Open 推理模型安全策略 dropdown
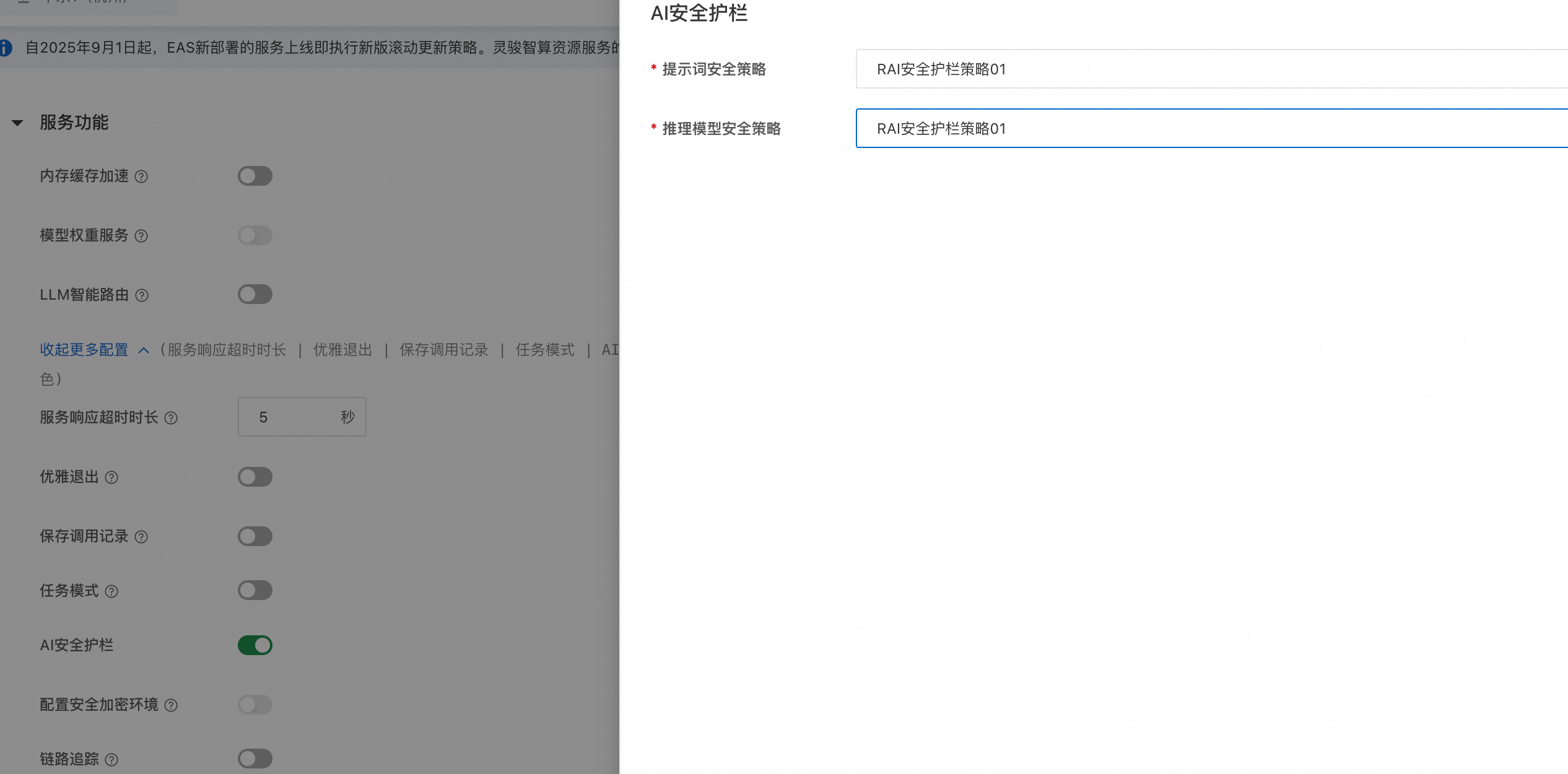The height and width of the screenshot is (774, 1568). pyautogui.click(x=1211, y=128)
